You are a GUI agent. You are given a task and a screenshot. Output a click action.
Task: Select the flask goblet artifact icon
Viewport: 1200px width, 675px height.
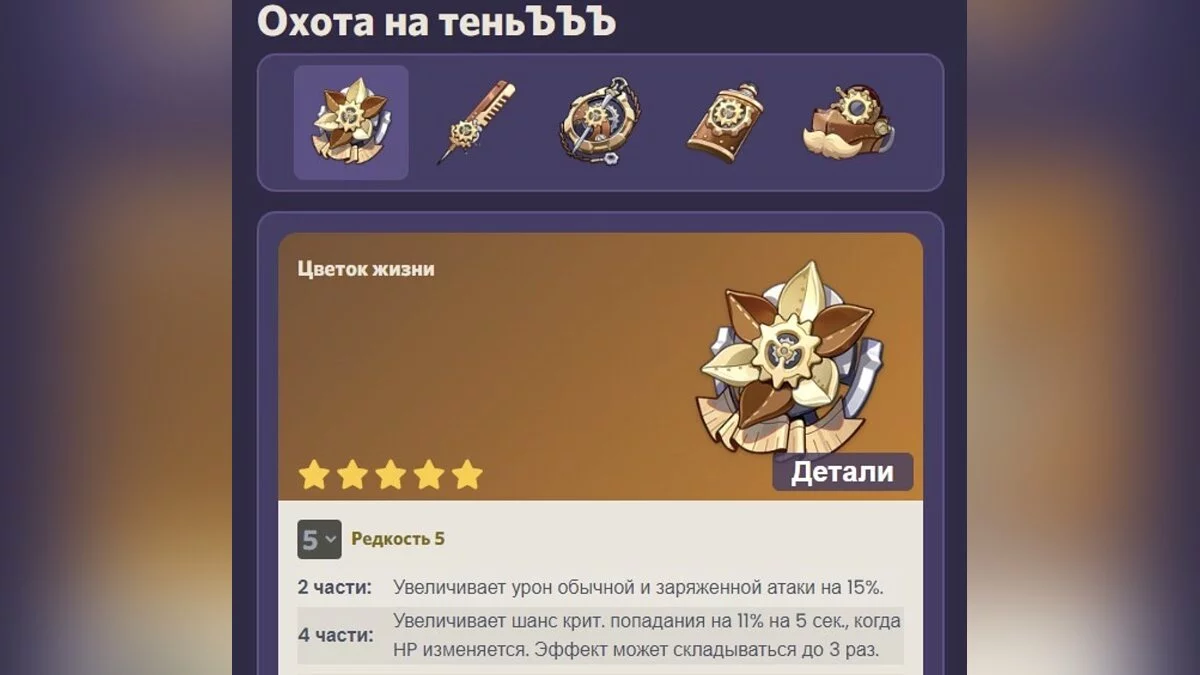click(x=725, y=124)
